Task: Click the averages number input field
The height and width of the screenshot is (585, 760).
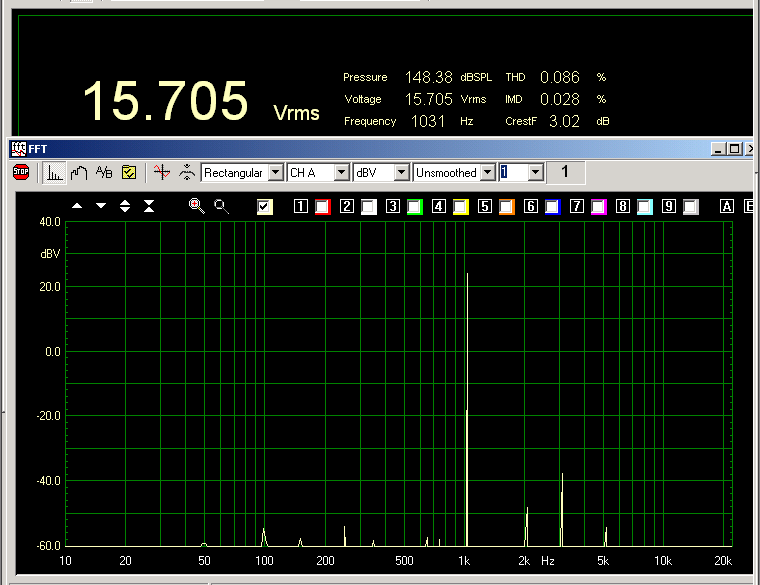Action: (512, 173)
